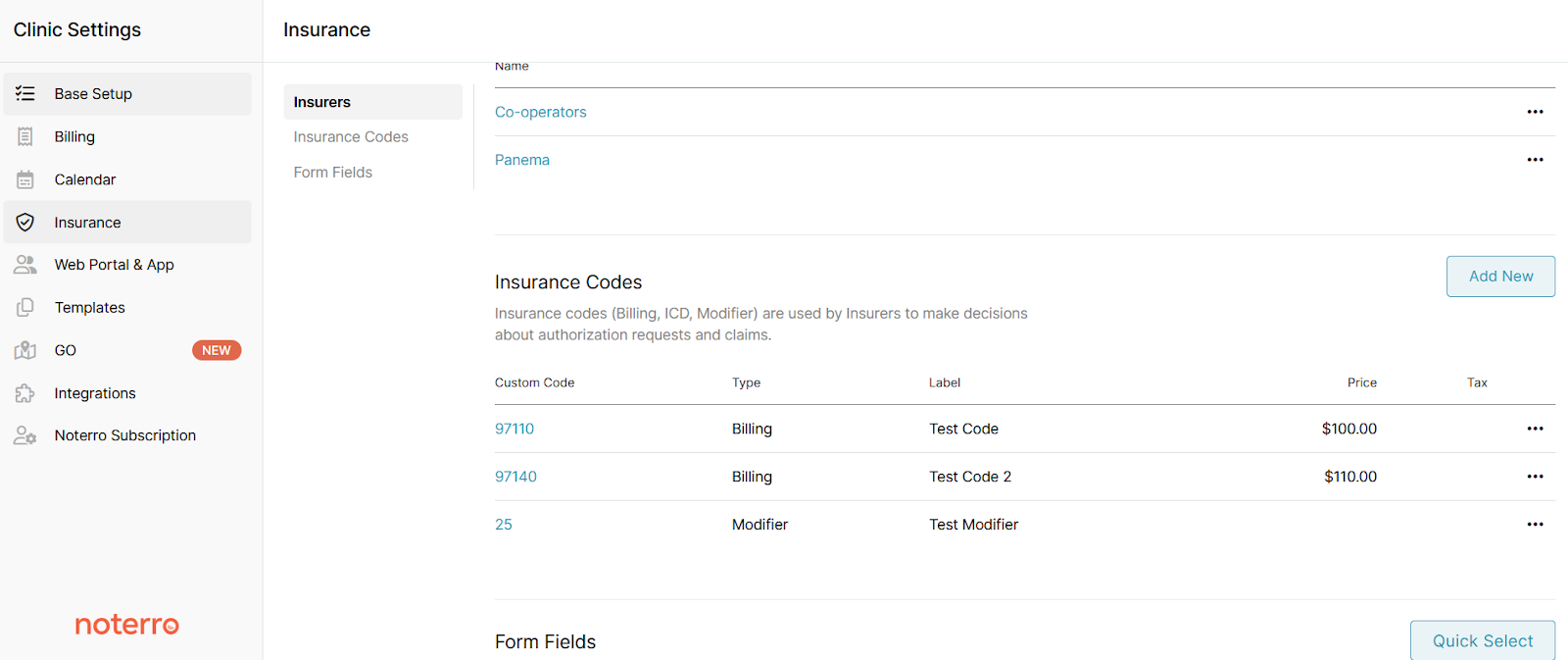Go to Billing settings
1568x660 pixels.
click(x=127, y=136)
